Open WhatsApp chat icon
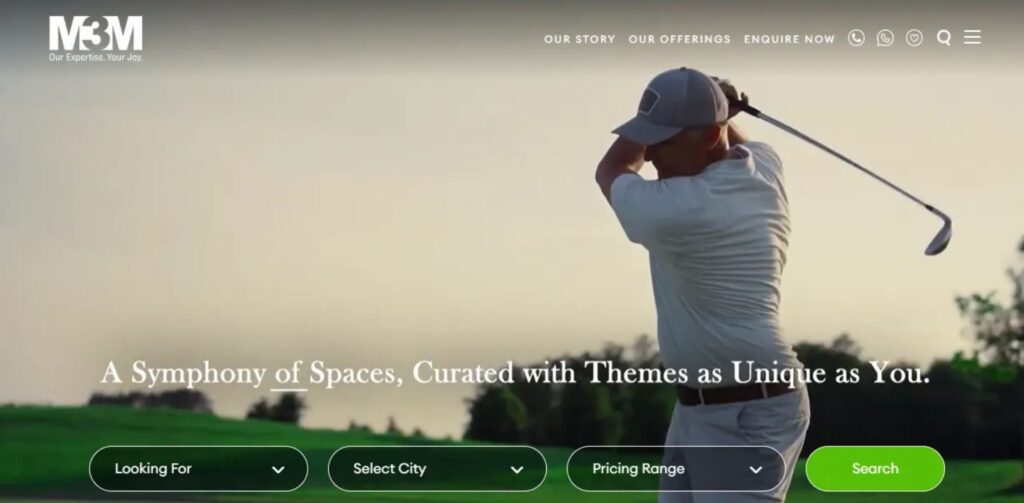Screen dimensions: 1024x503 pos(885,38)
